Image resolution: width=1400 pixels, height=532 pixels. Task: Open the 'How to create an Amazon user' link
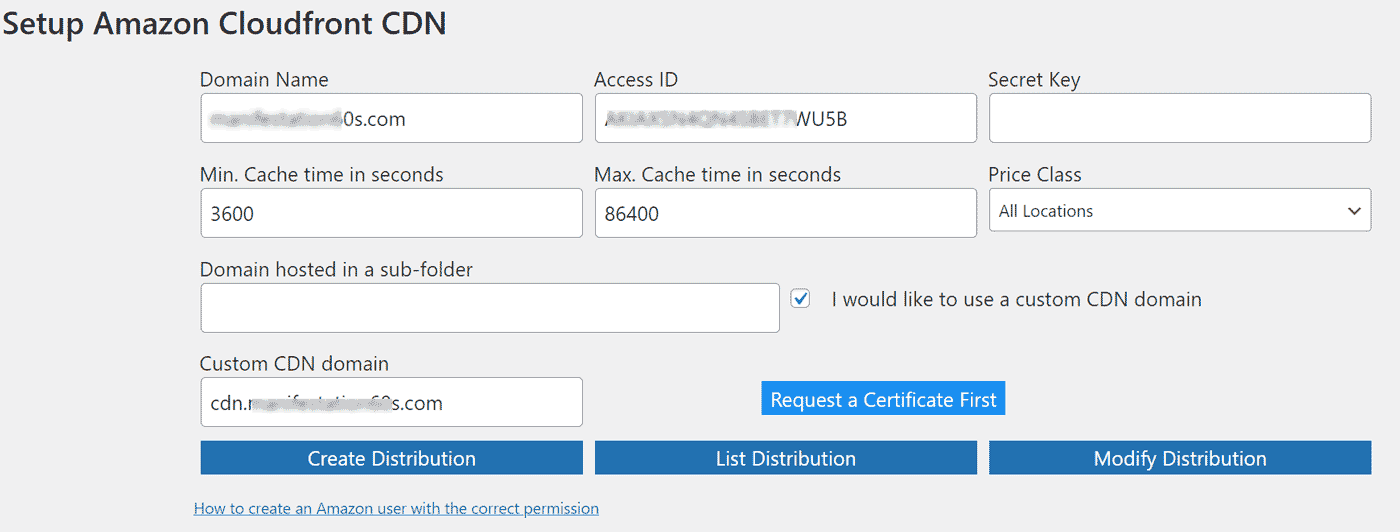tap(396, 508)
